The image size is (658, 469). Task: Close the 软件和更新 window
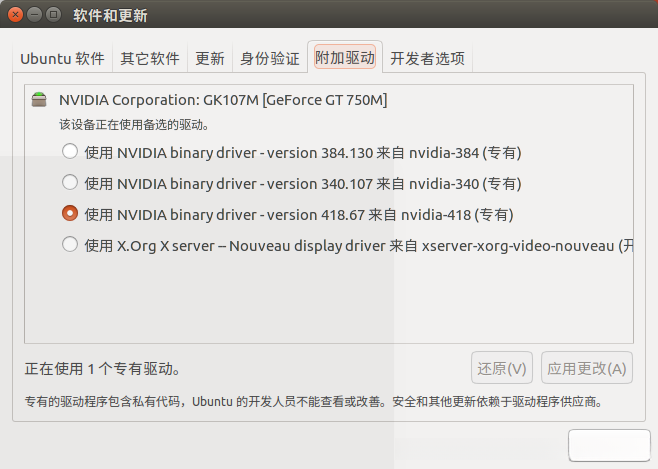tap(16, 16)
